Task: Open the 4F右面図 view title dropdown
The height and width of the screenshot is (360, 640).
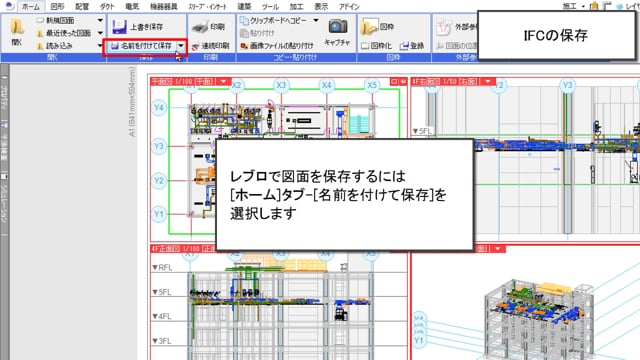Action: coord(488,82)
